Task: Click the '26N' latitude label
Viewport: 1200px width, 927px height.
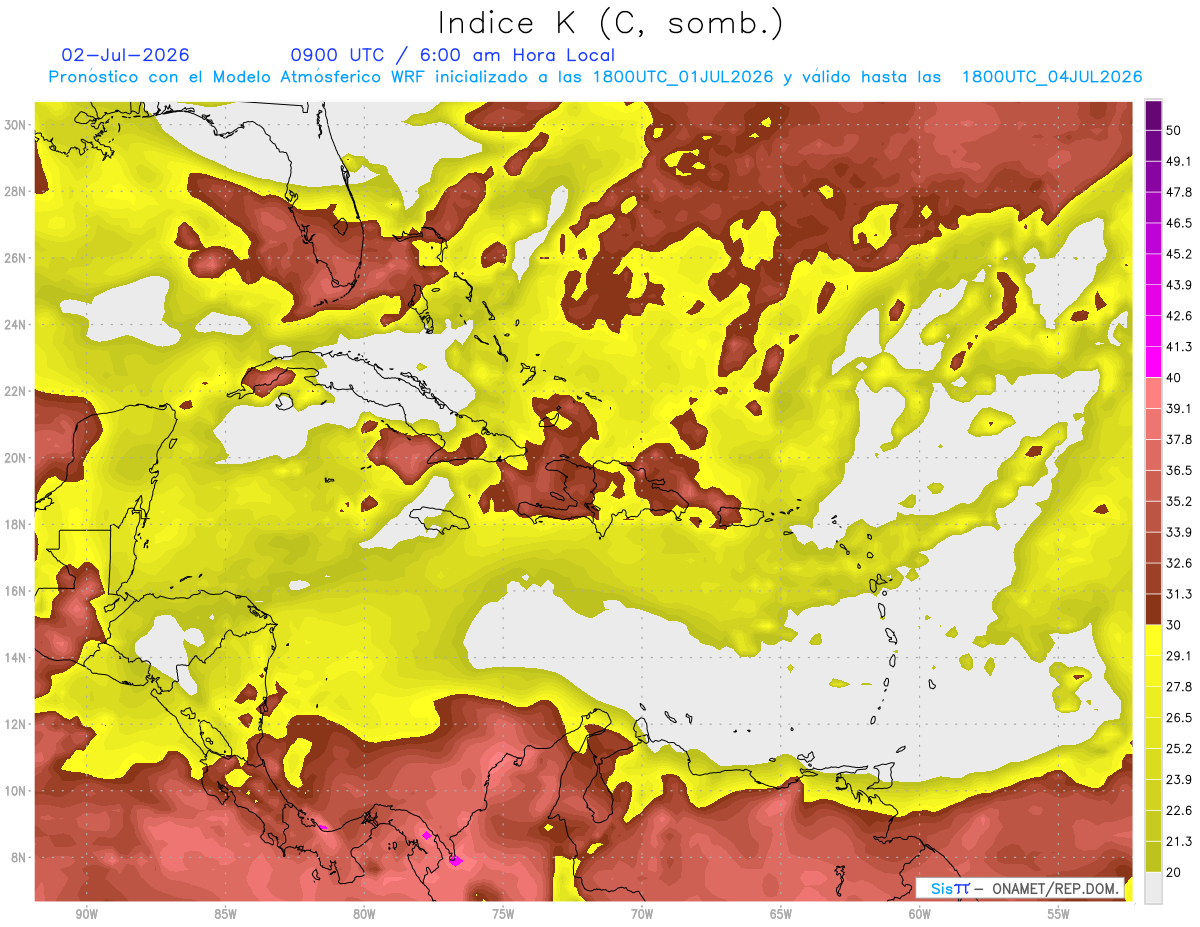Action: [x=17, y=258]
